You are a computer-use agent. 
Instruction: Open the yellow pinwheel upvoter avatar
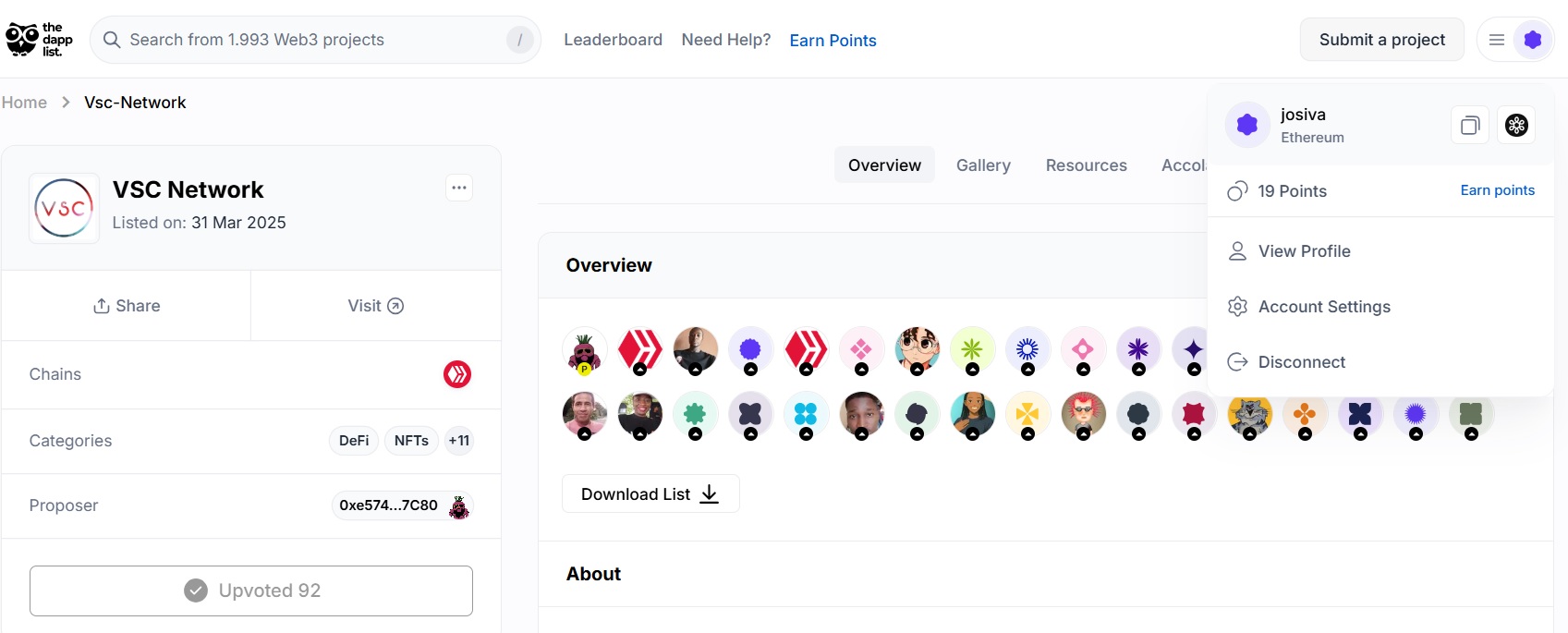(x=1027, y=415)
